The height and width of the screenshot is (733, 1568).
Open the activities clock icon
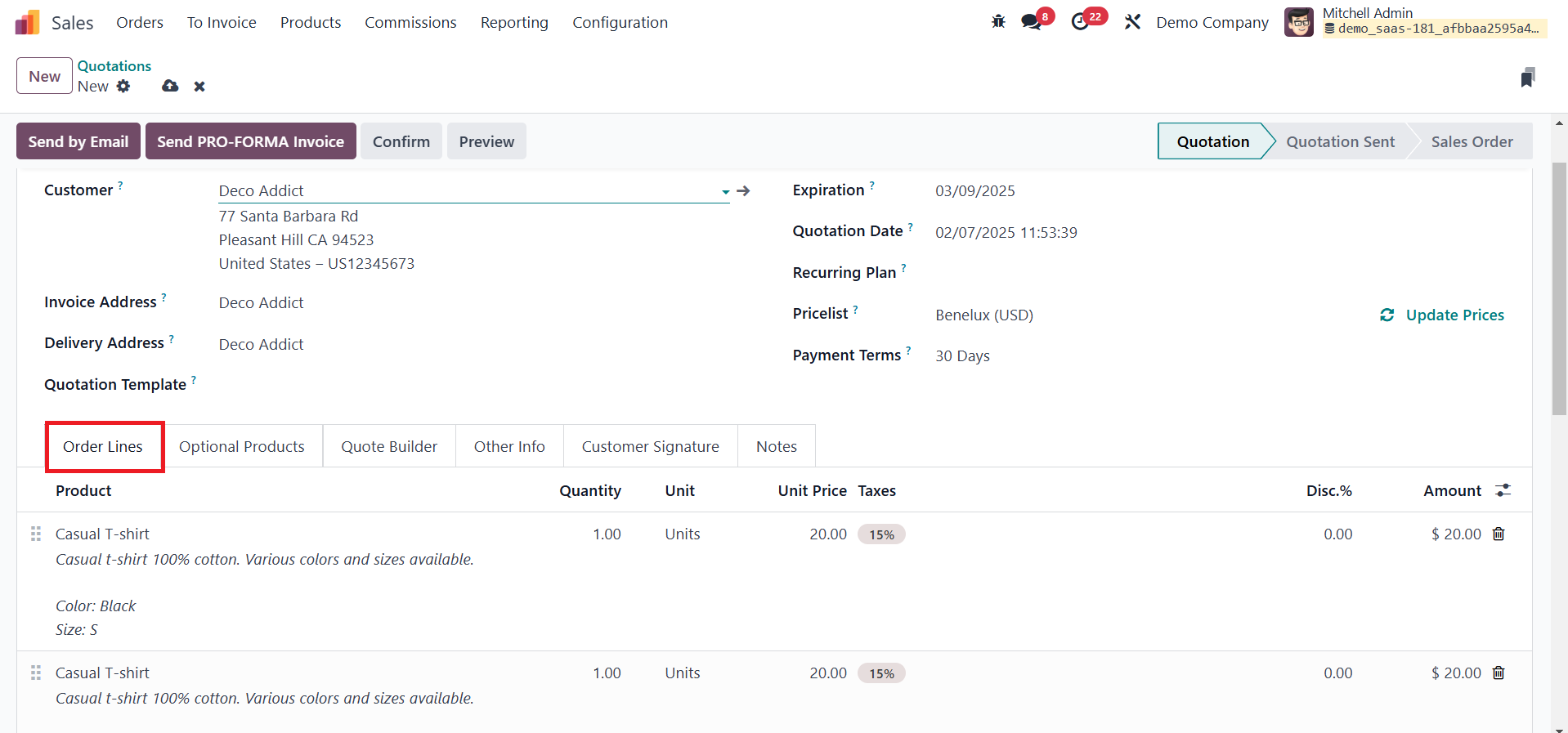coord(1081,22)
